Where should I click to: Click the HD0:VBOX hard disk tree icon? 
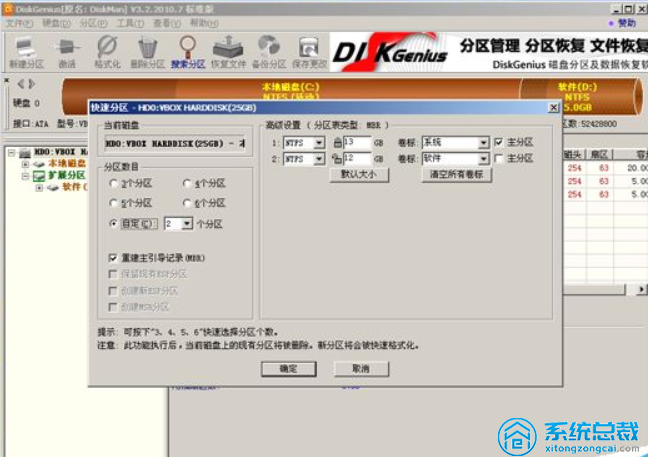[25, 152]
